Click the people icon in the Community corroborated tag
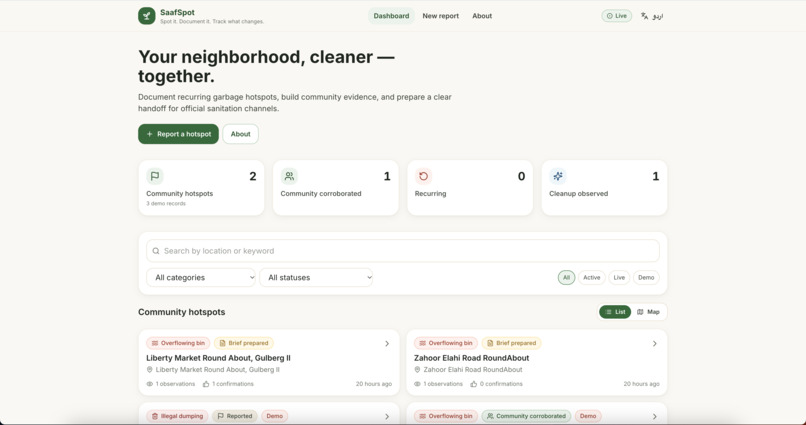 (490, 416)
